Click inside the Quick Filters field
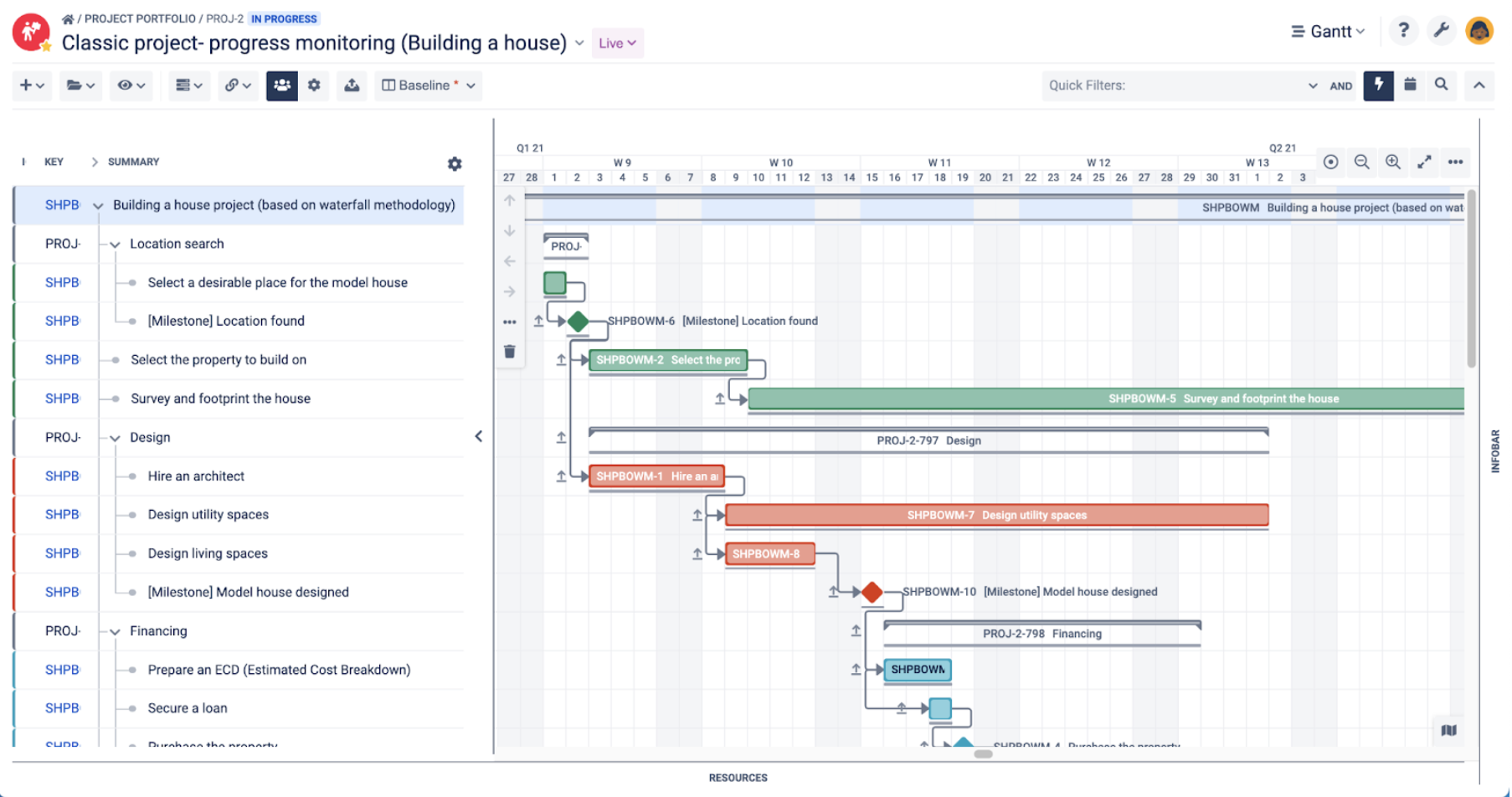This screenshot has height=797, width=1512. (1172, 85)
